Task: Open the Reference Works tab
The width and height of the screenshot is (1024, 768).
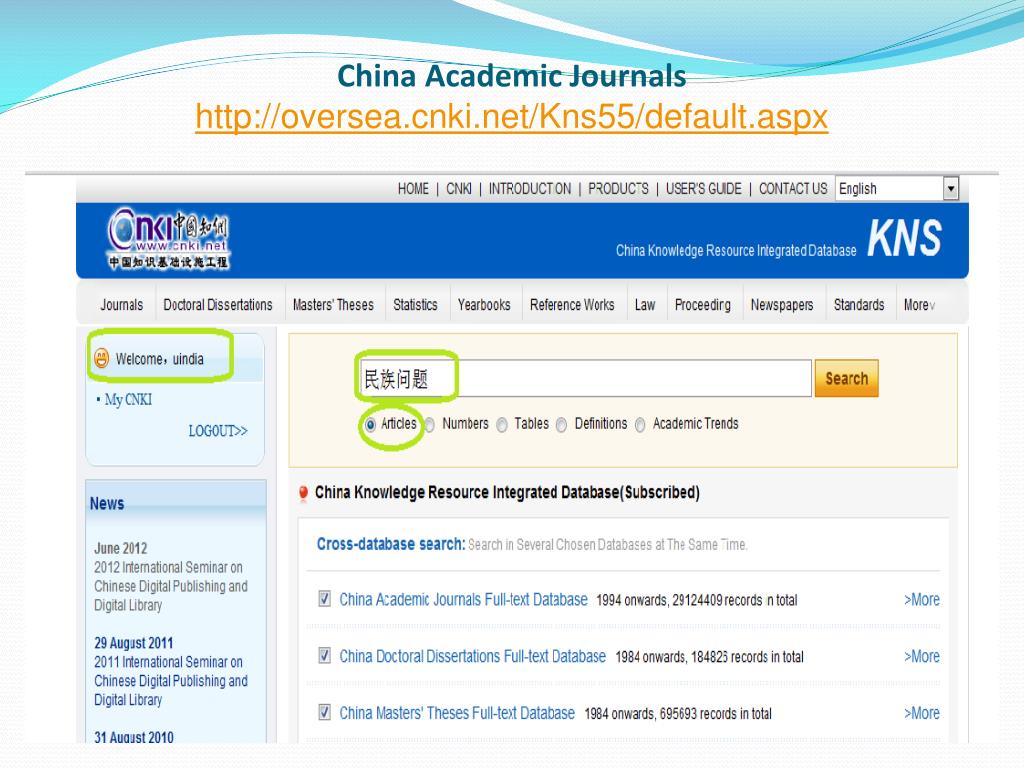Action: pyautogui.click(x=572, y=305)
